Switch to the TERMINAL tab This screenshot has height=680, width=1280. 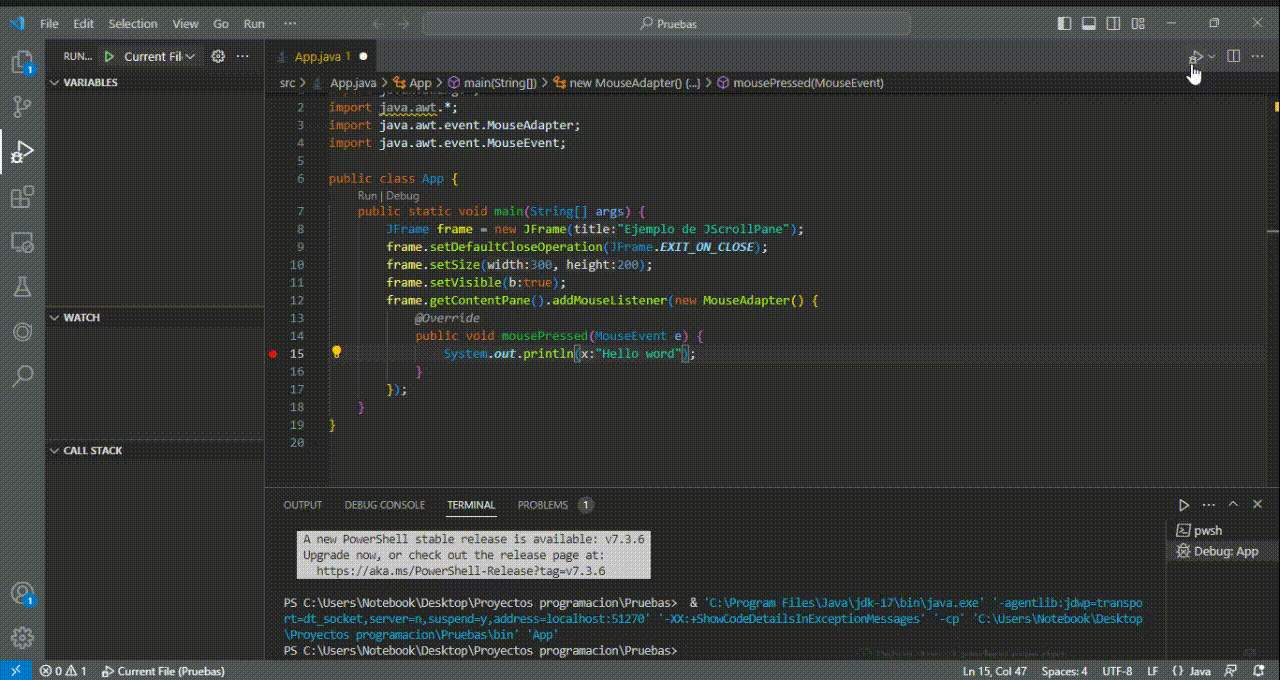[x=471, y=505]
